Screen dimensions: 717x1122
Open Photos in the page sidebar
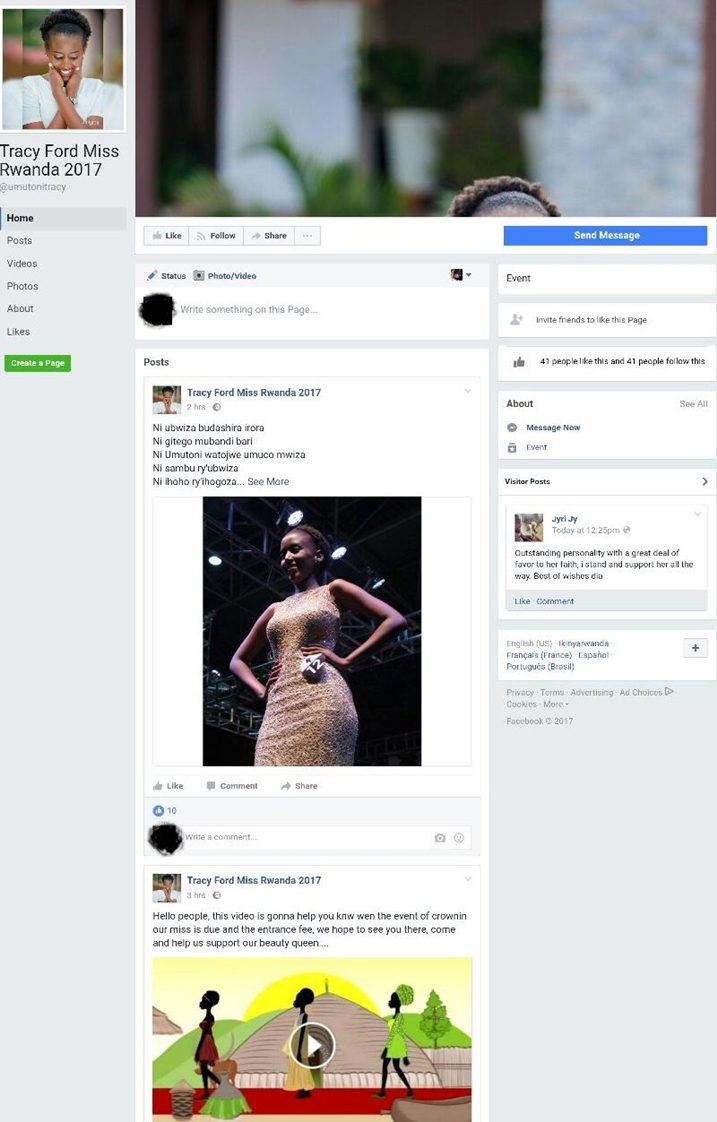22,286
